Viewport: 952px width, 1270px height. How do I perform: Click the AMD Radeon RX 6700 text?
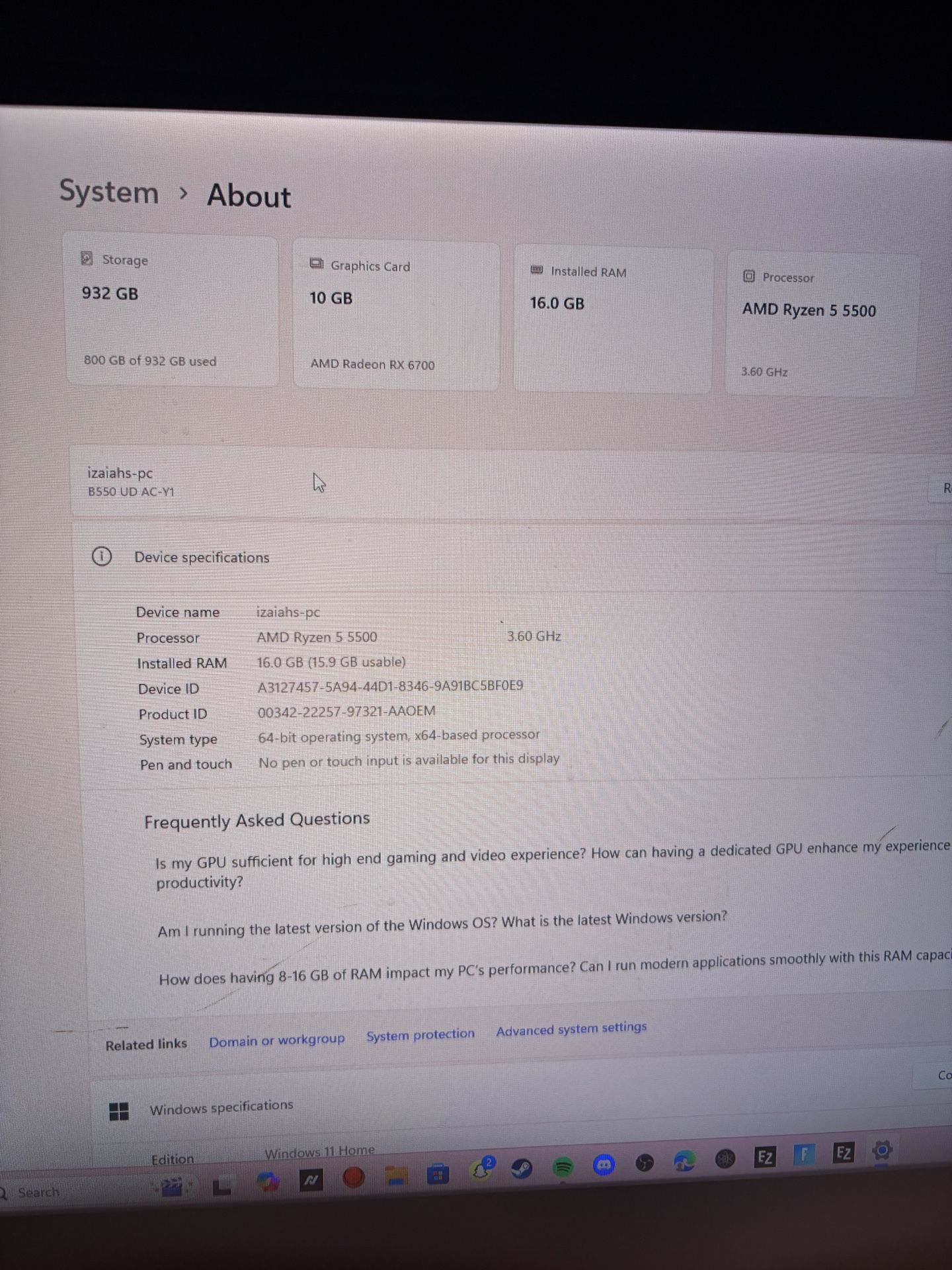[x=373, y=364]
